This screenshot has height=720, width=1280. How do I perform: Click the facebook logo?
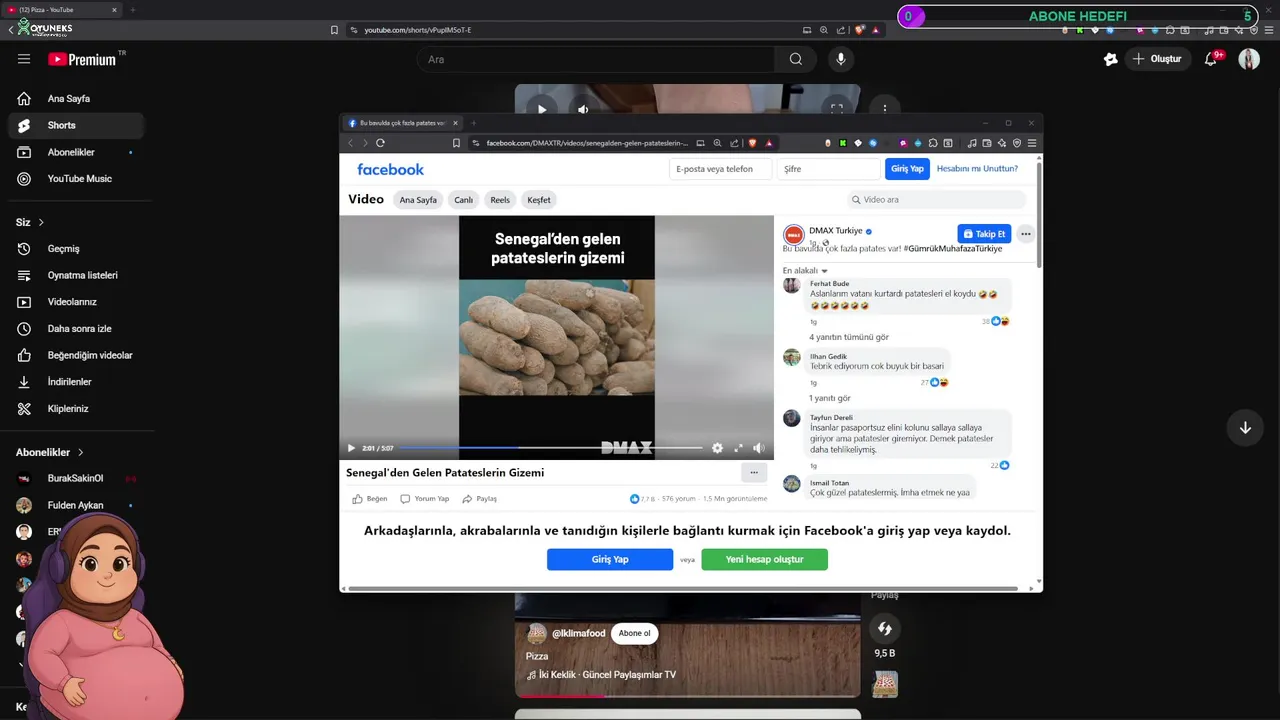390,170
